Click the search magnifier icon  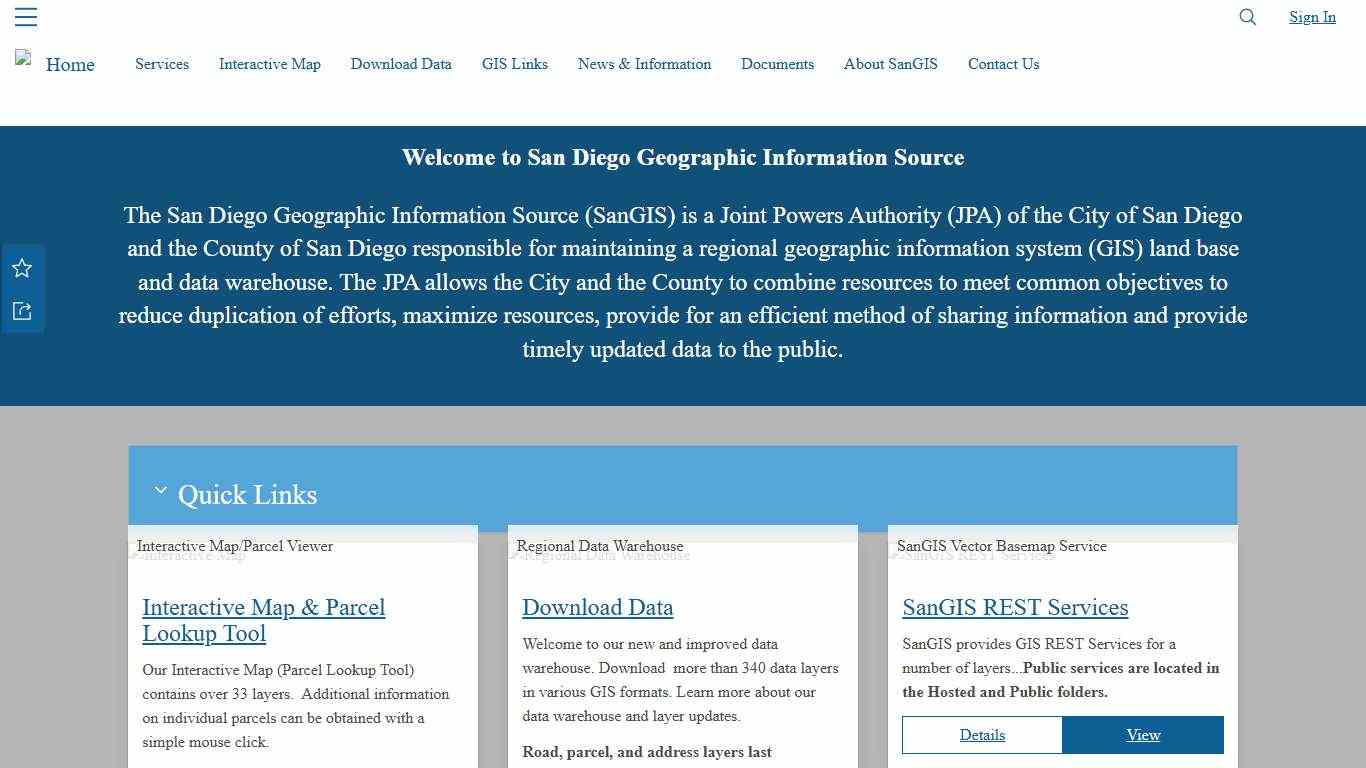pyautogui.click(x=1247, y=17)
